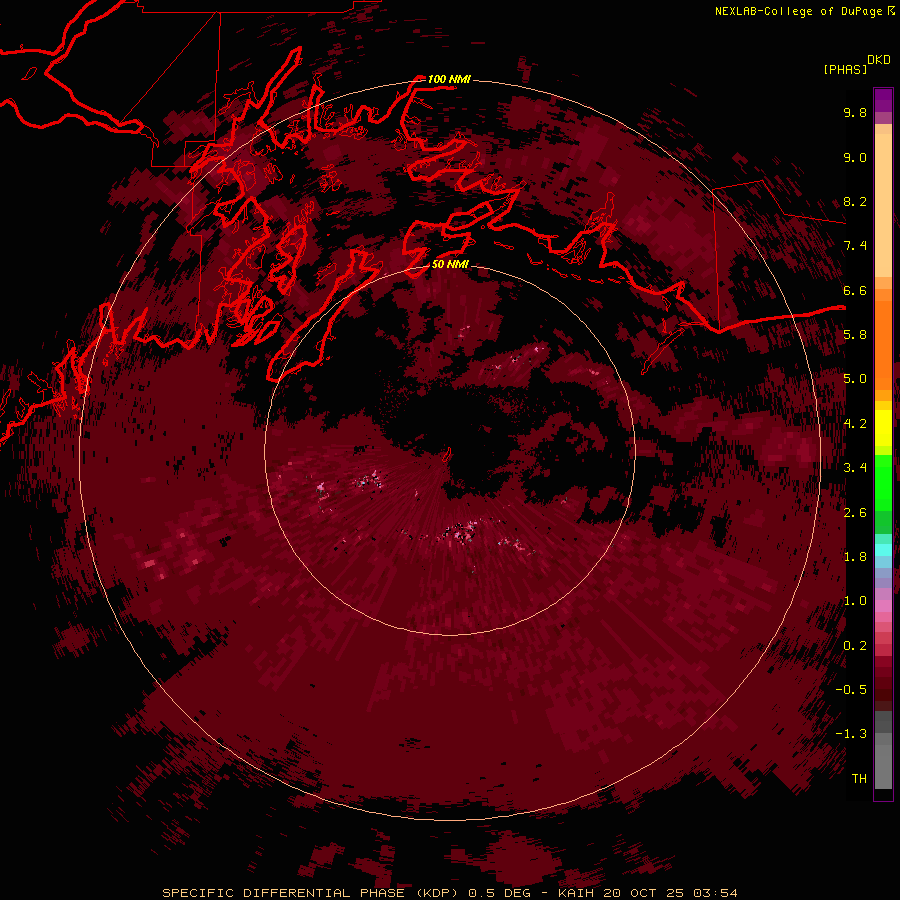Viewport: 900px width, 900px height.
Task: Click the cyan band of the color scale
Action: point(883,550)
